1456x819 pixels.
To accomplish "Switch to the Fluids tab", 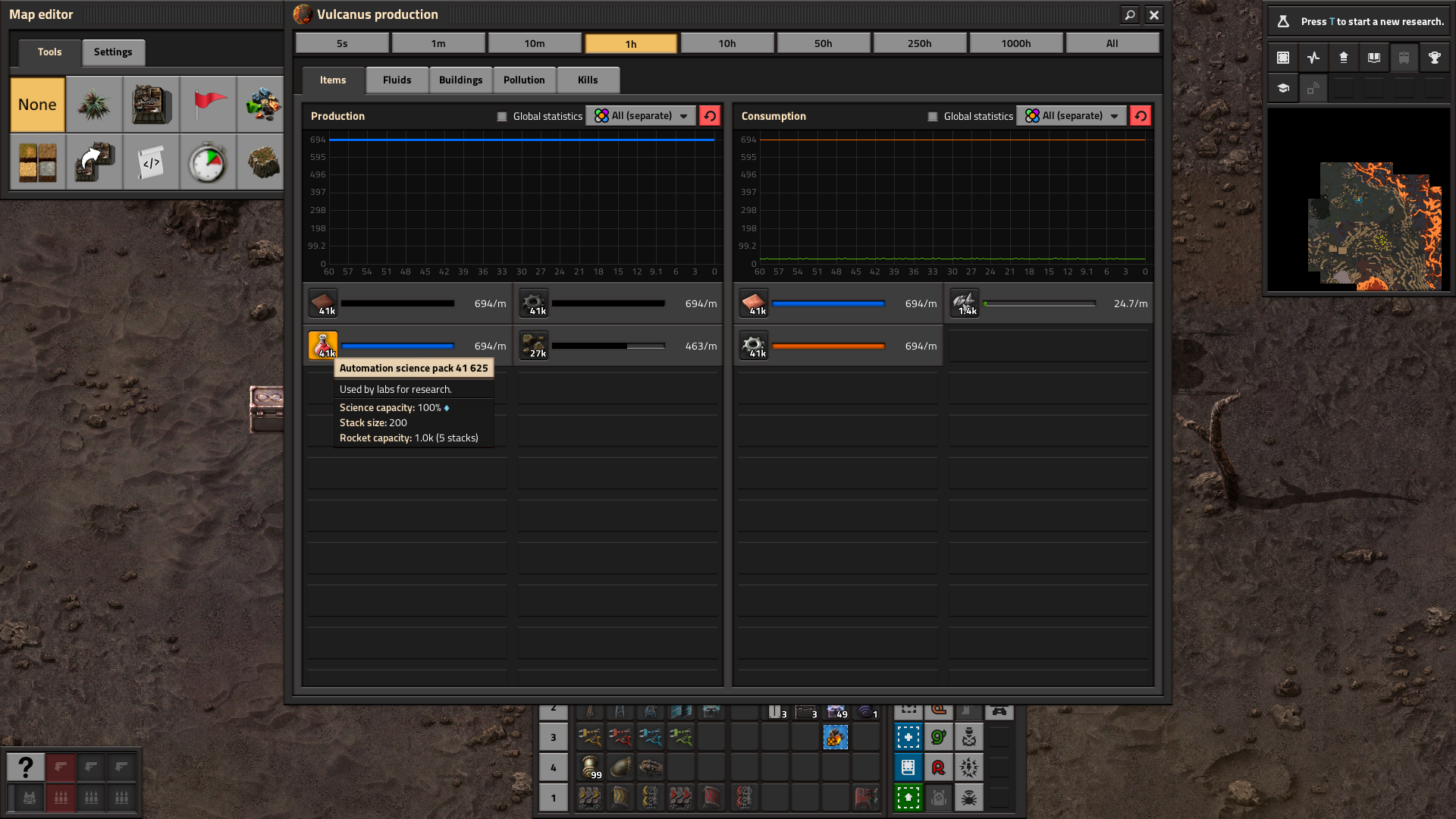I will 397,80.
